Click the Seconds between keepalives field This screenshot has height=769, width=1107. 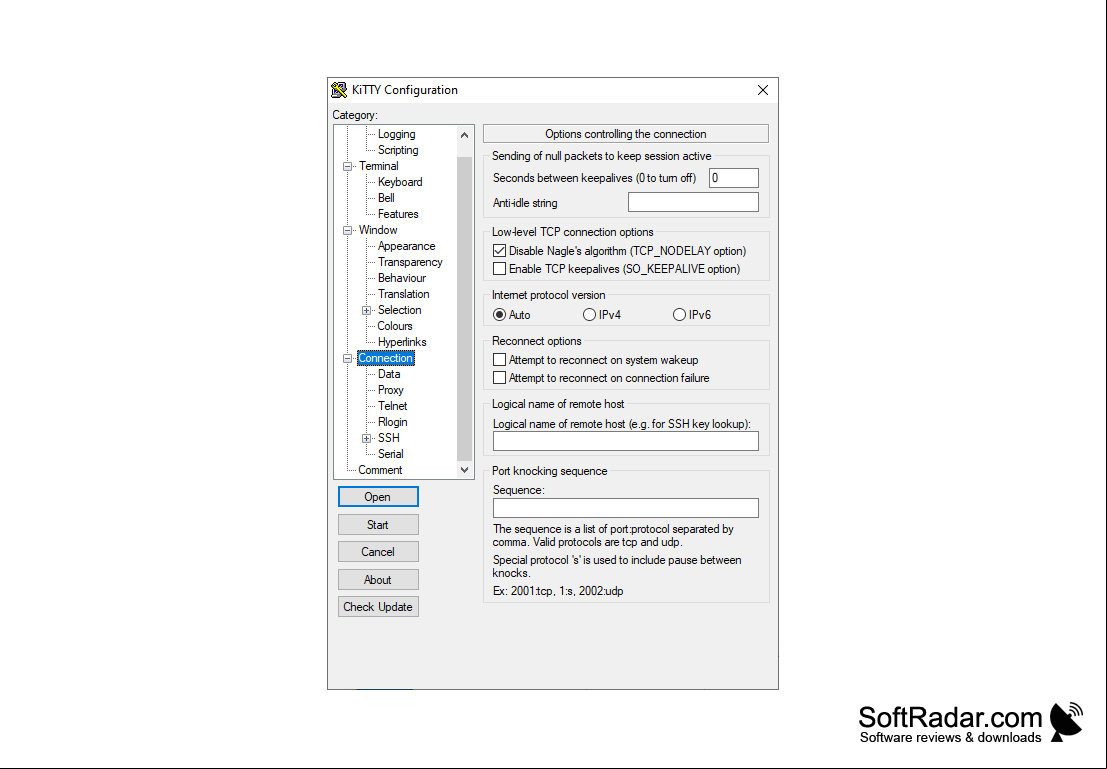tap(734, 178)
